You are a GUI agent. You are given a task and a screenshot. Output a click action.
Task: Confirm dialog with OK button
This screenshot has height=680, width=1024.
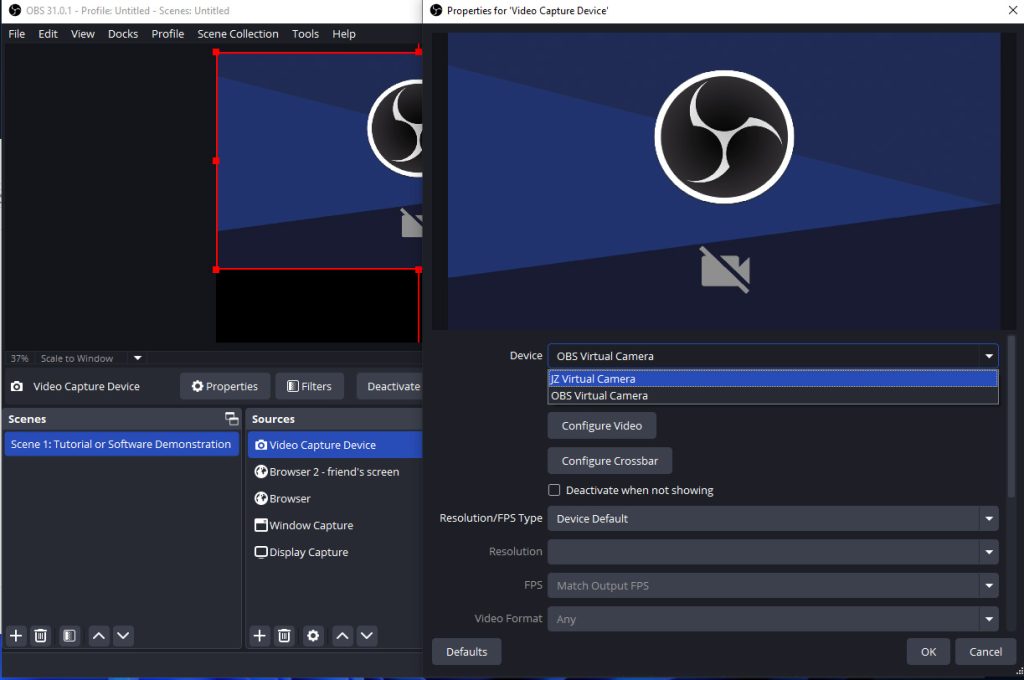coord(928,652)
